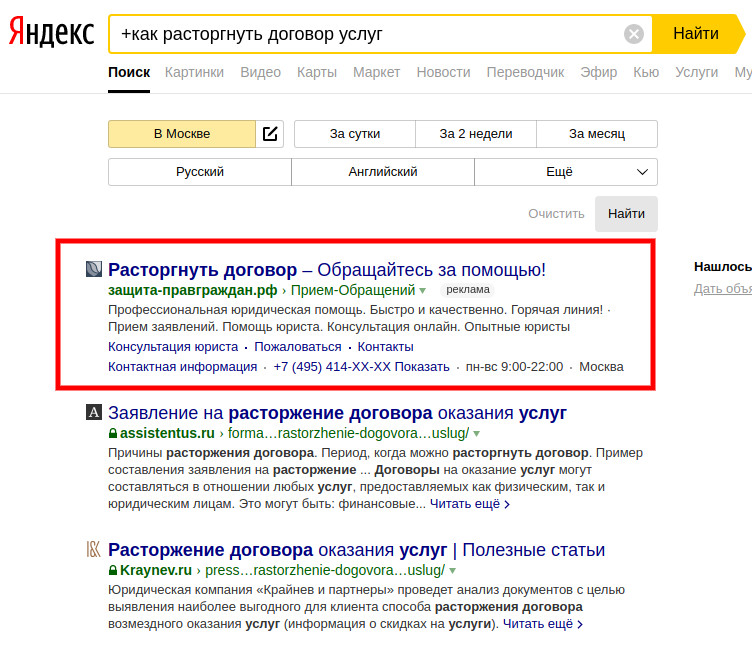Select the Английский language filter
This screenshot has height=645, width=752.
click(x=383, y=172)
